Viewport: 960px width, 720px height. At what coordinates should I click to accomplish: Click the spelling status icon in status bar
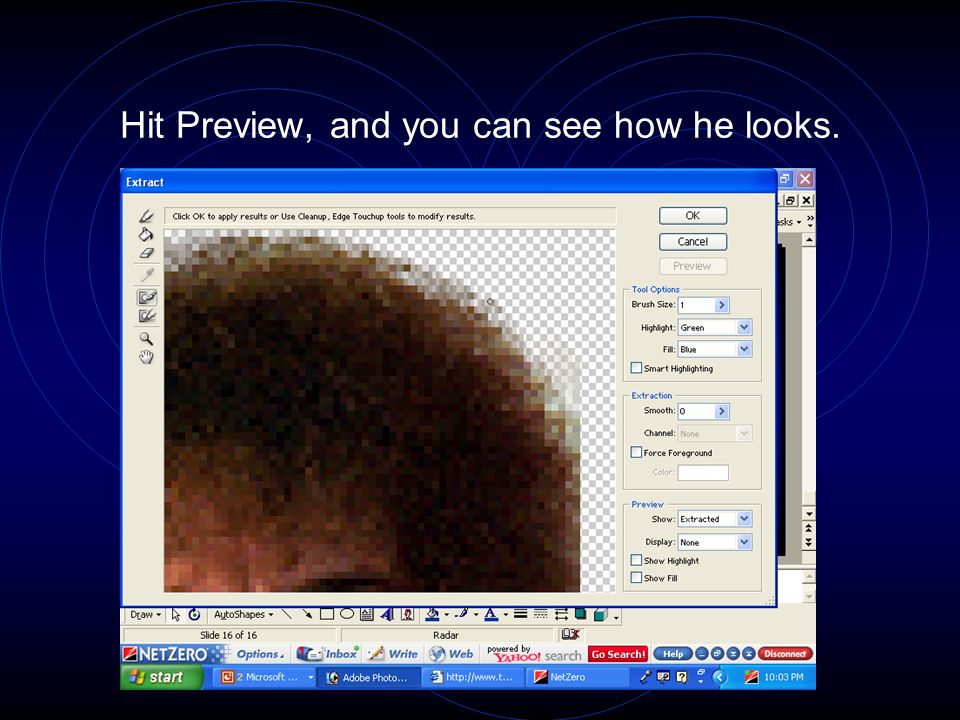tap(570, 634)
